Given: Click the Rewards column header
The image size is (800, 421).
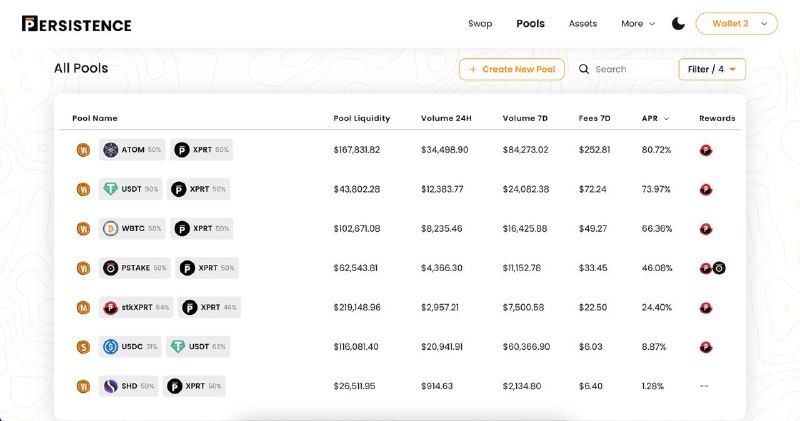Looking at the screenshot, I should (717, 118).
